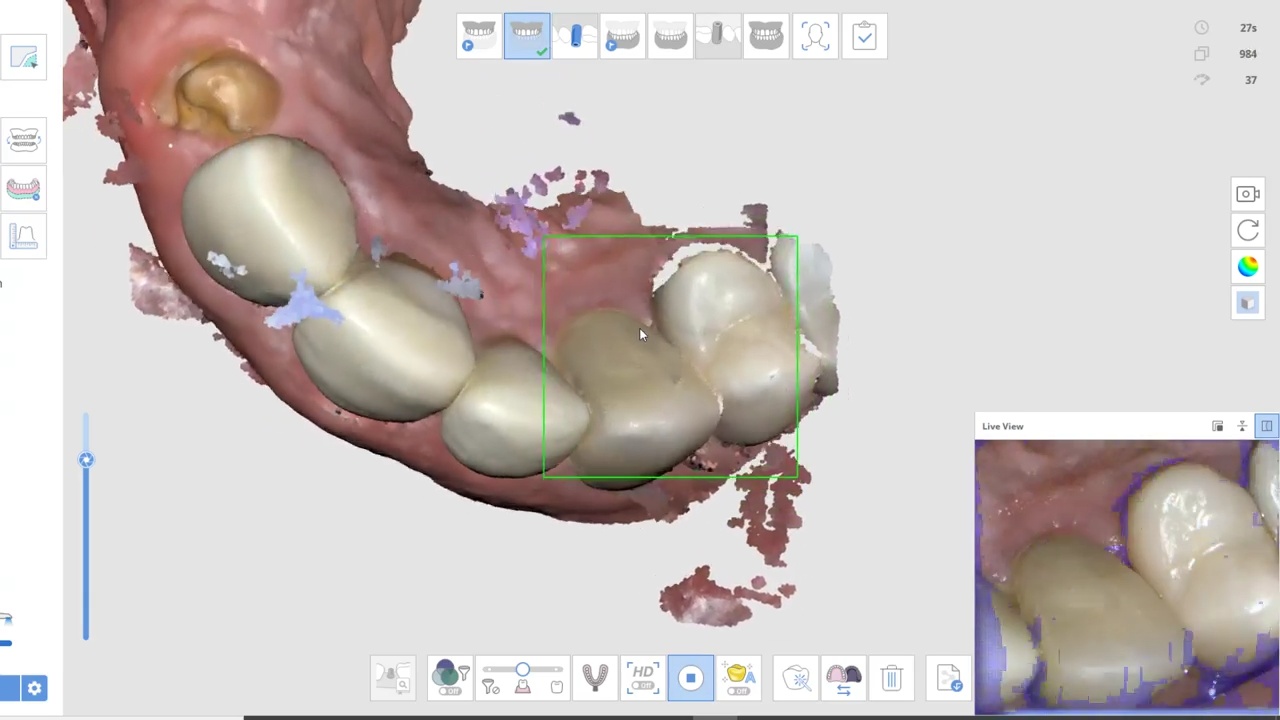Click the swap maxilla and mandible icon
Image resolution: width=1280 pixels, height=720 pixels.
tap(844, 678)
